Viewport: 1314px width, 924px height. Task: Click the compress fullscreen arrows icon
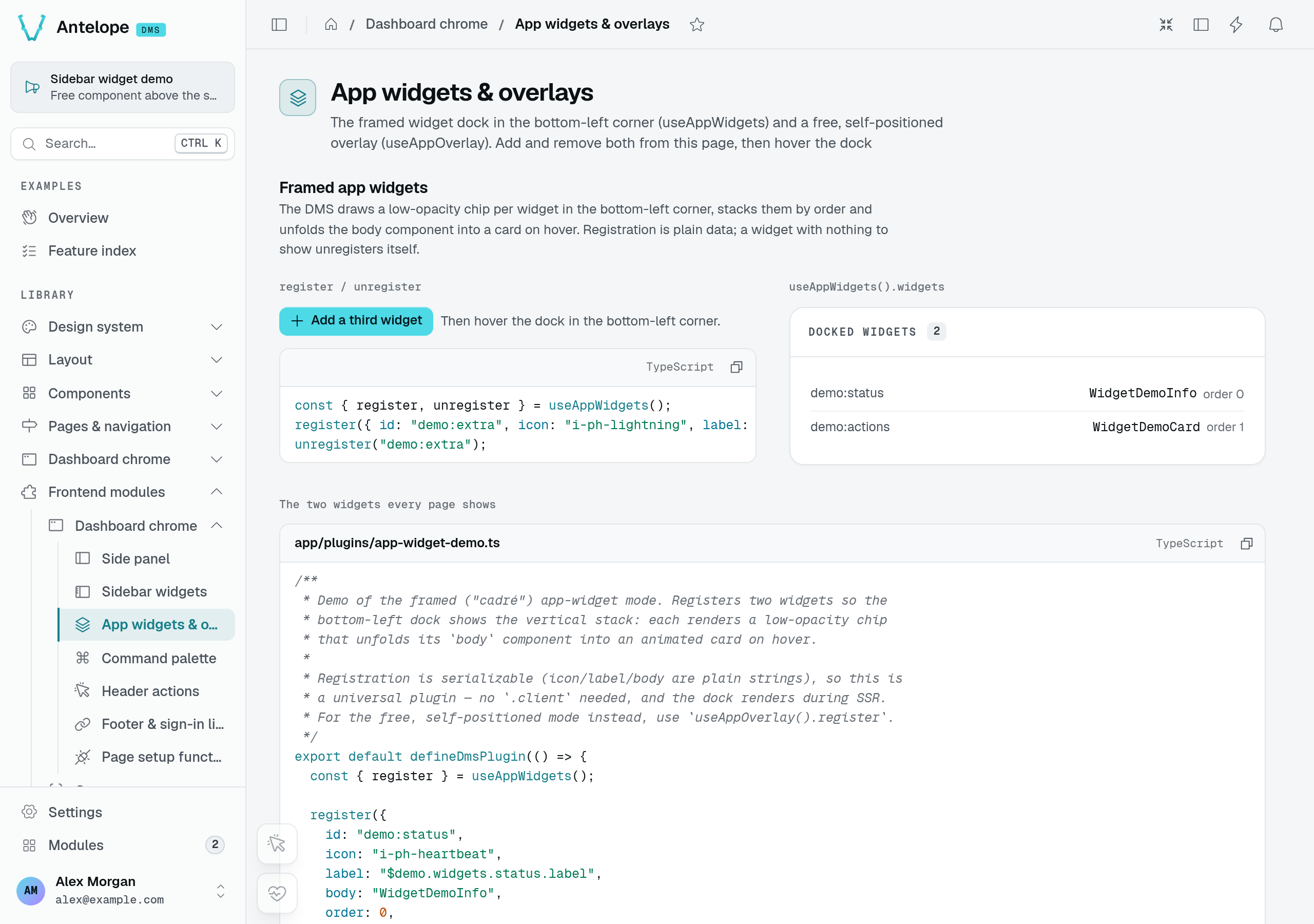(1166, 25)
